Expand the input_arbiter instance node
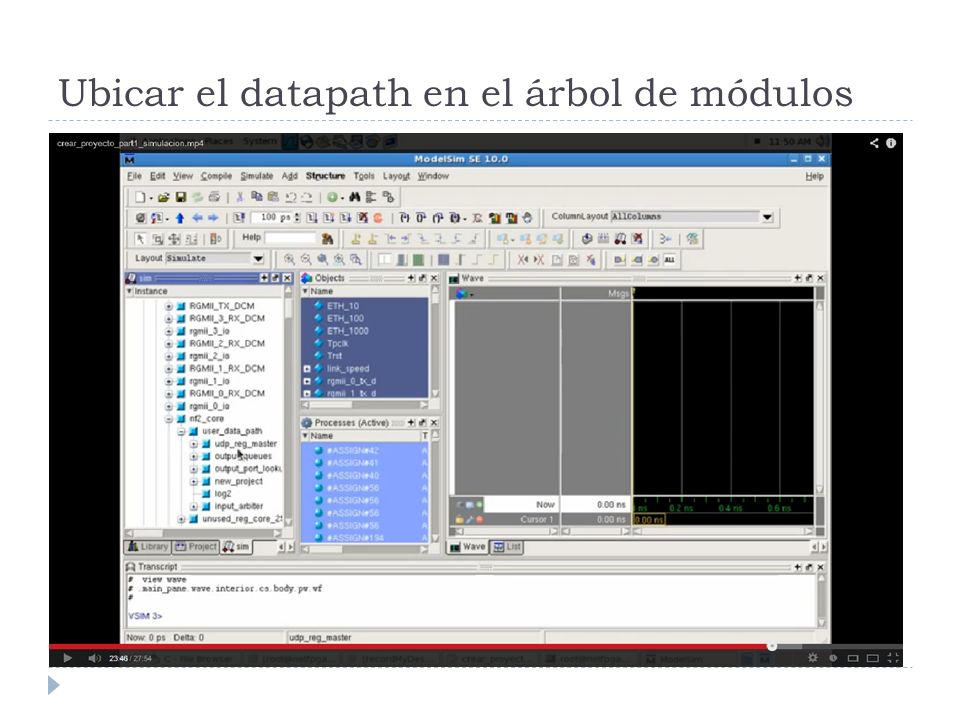Image resolution: width=960 pixels, height=720 pixels. pos(193,506)
